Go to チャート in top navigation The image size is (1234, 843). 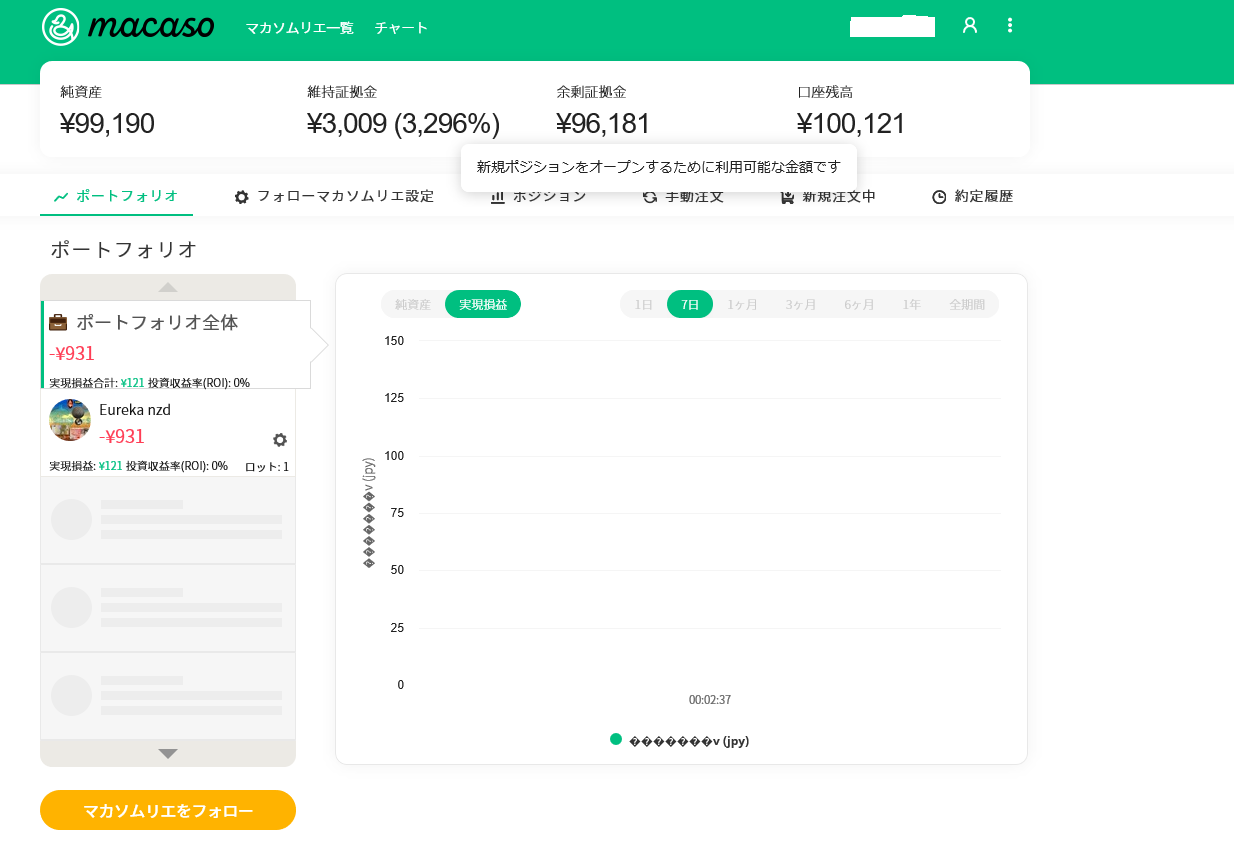click(401, 28)
